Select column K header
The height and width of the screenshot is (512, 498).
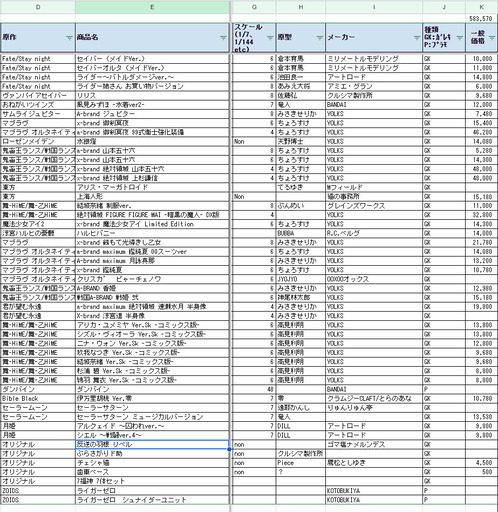[x=481, y=7]
